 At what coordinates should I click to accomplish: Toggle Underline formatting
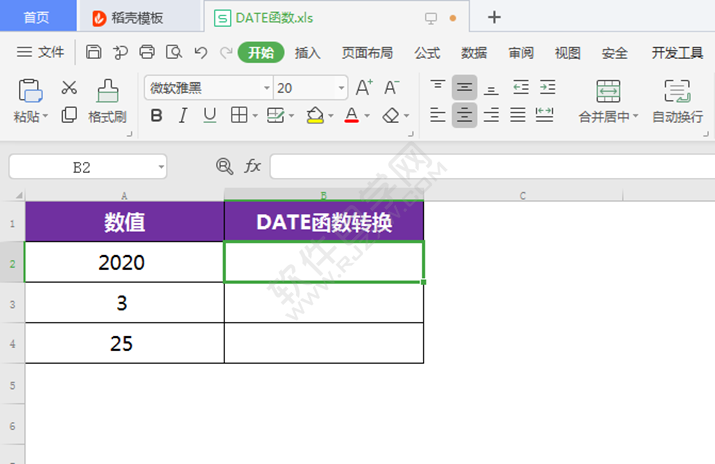[x=210, y=115]
